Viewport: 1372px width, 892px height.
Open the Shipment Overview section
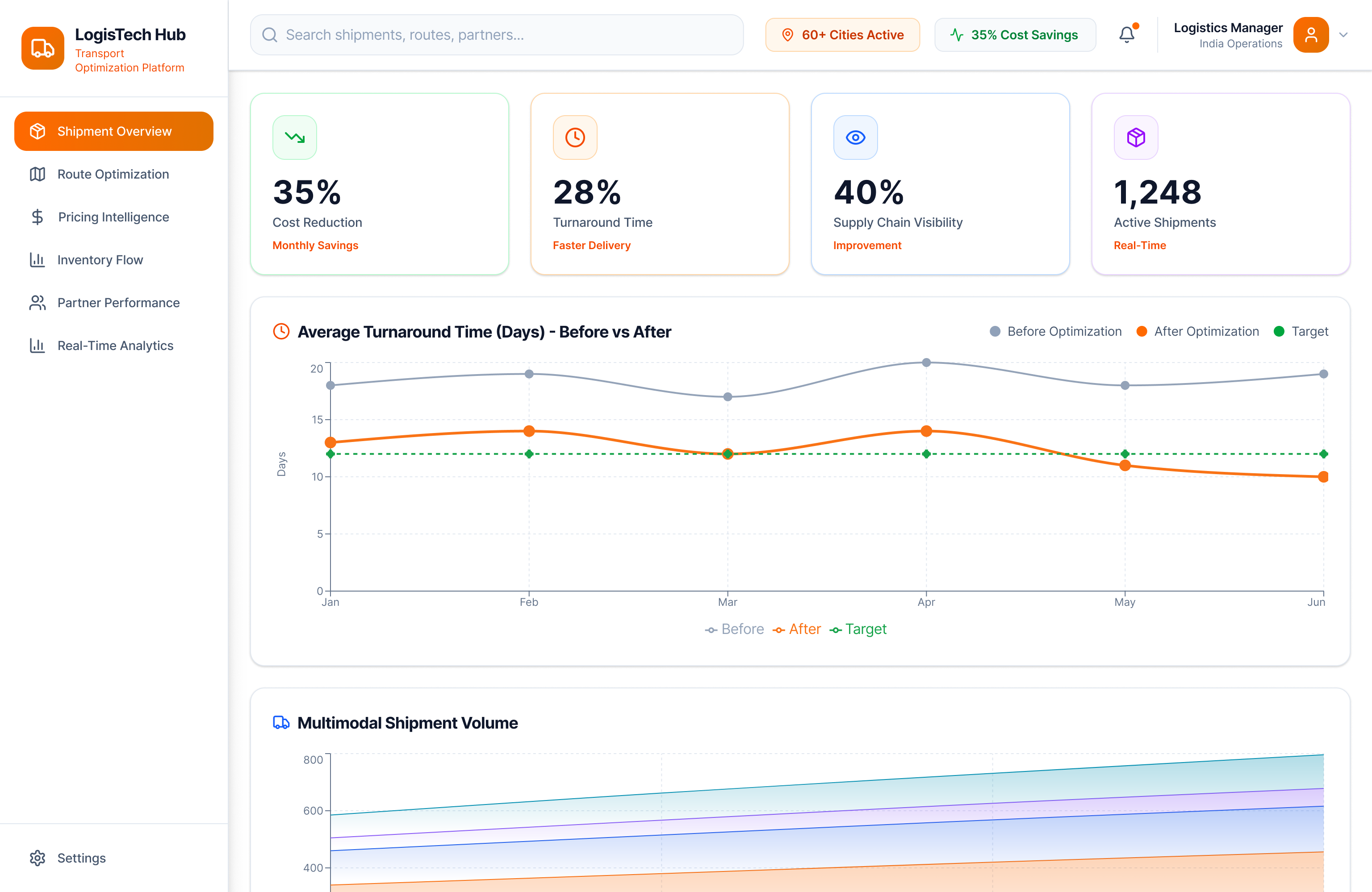[113, 131]
